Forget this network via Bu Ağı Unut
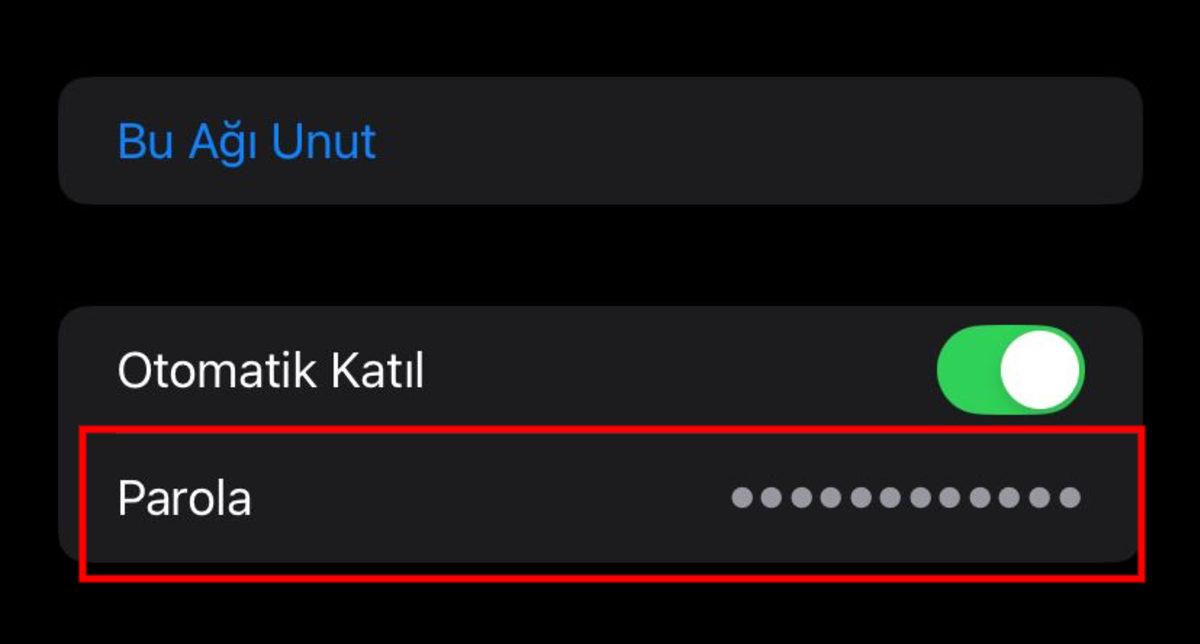Screen dimensions: 1200x644 pyautogui.click(x=247, y=141)
